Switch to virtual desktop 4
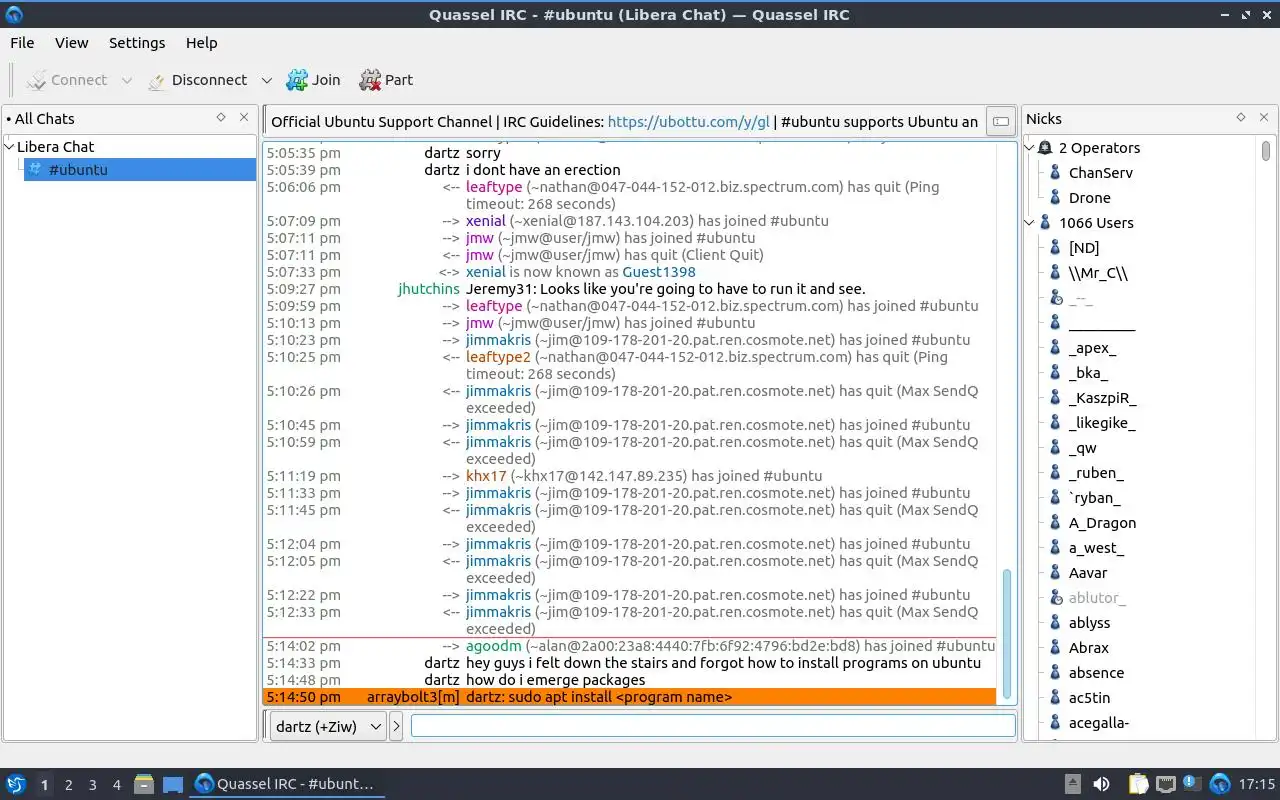The width and height of the screenshot is (1280, 800). click(116, 785)
